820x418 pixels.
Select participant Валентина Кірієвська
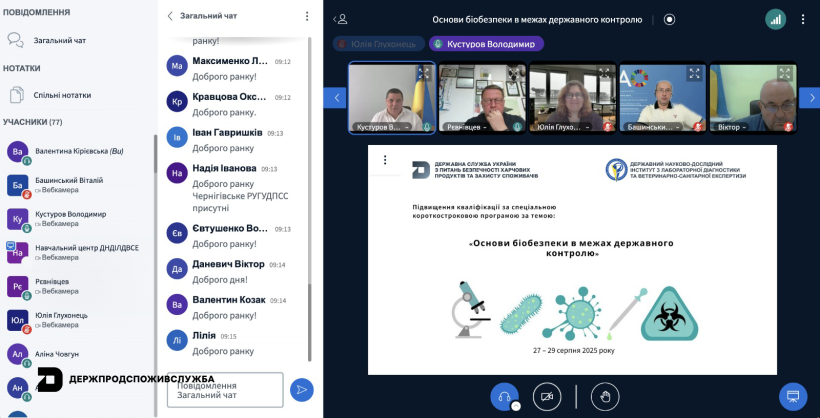point(78,151)
